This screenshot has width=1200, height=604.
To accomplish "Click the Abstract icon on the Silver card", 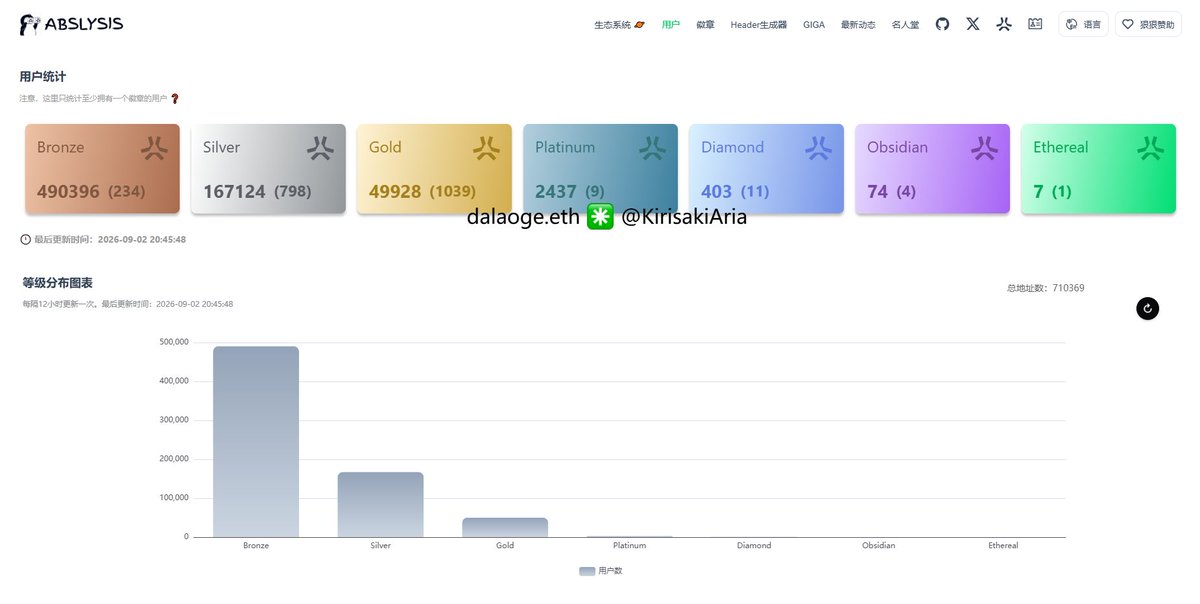I will coord(320,148).
